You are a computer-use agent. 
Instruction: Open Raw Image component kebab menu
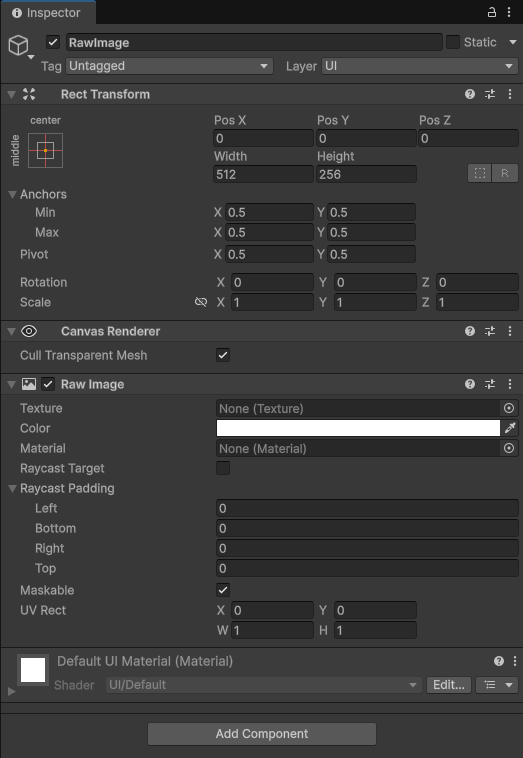click(x=510, y=384)
